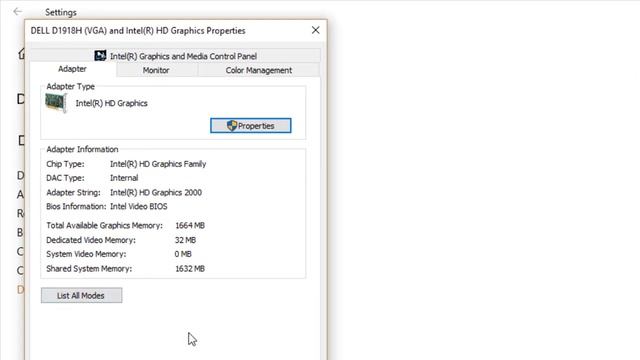The height and width of the screenshot is (360, 640).
Task: Close the graphics properties dialog
Action: (x=316, y=30)
